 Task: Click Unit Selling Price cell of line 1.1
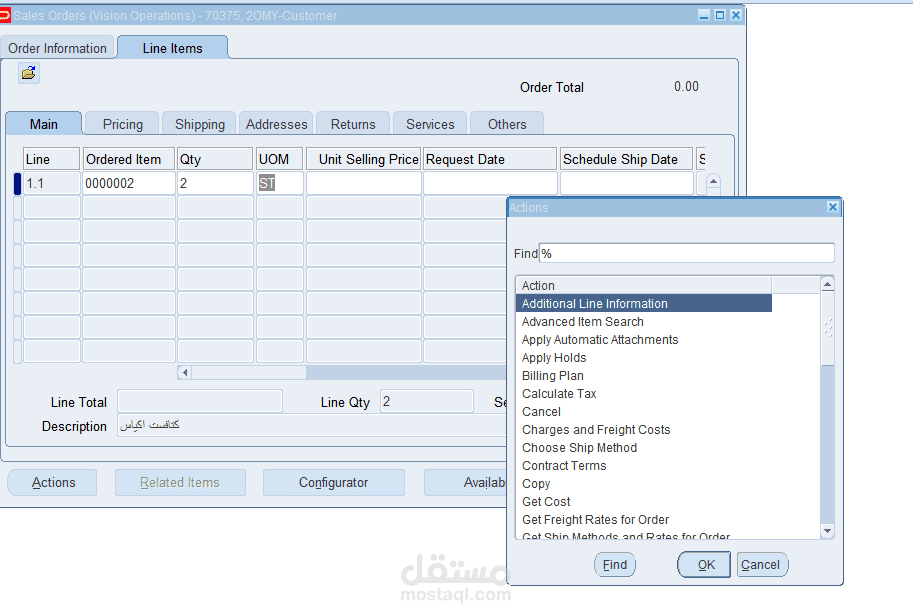tap(363, 183)
